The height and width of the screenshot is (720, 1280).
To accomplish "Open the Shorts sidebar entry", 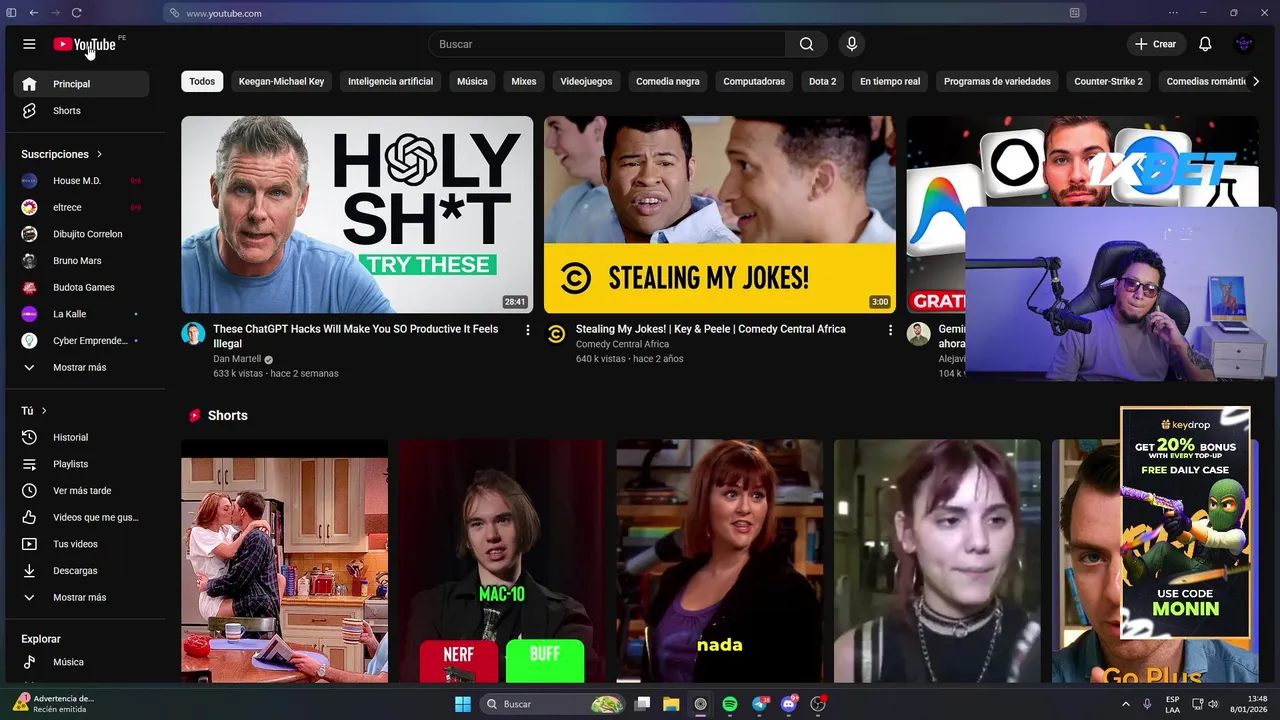I will point(82,111).
